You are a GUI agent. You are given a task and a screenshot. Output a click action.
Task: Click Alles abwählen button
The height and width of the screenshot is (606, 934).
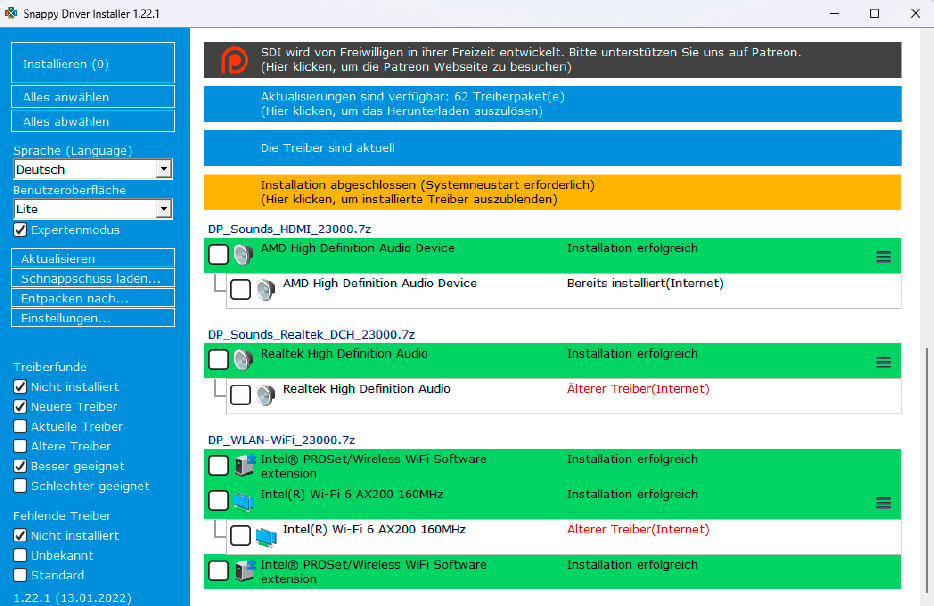coord(93,121)
